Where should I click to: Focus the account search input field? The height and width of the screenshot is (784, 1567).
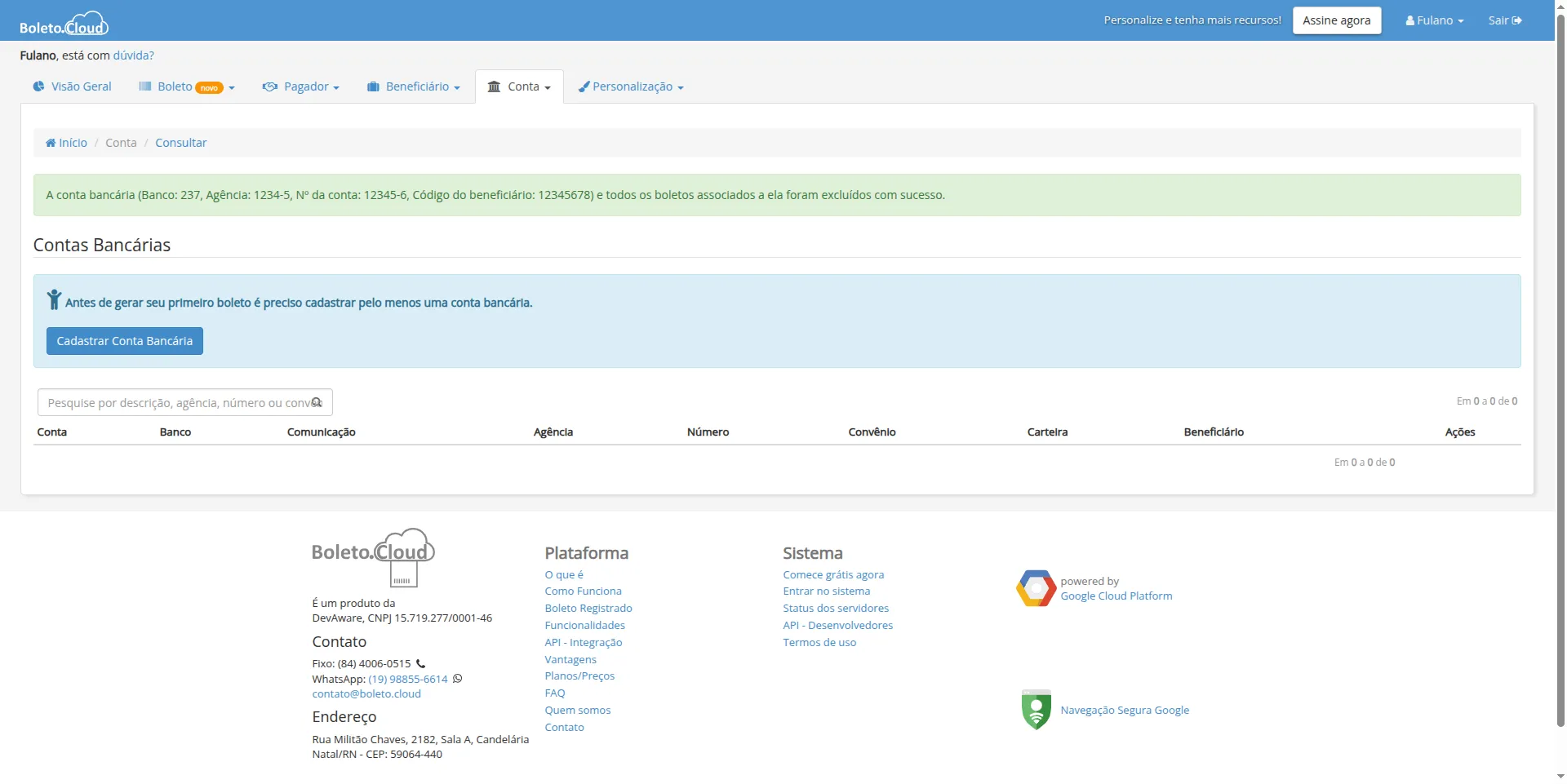point(175,403)
